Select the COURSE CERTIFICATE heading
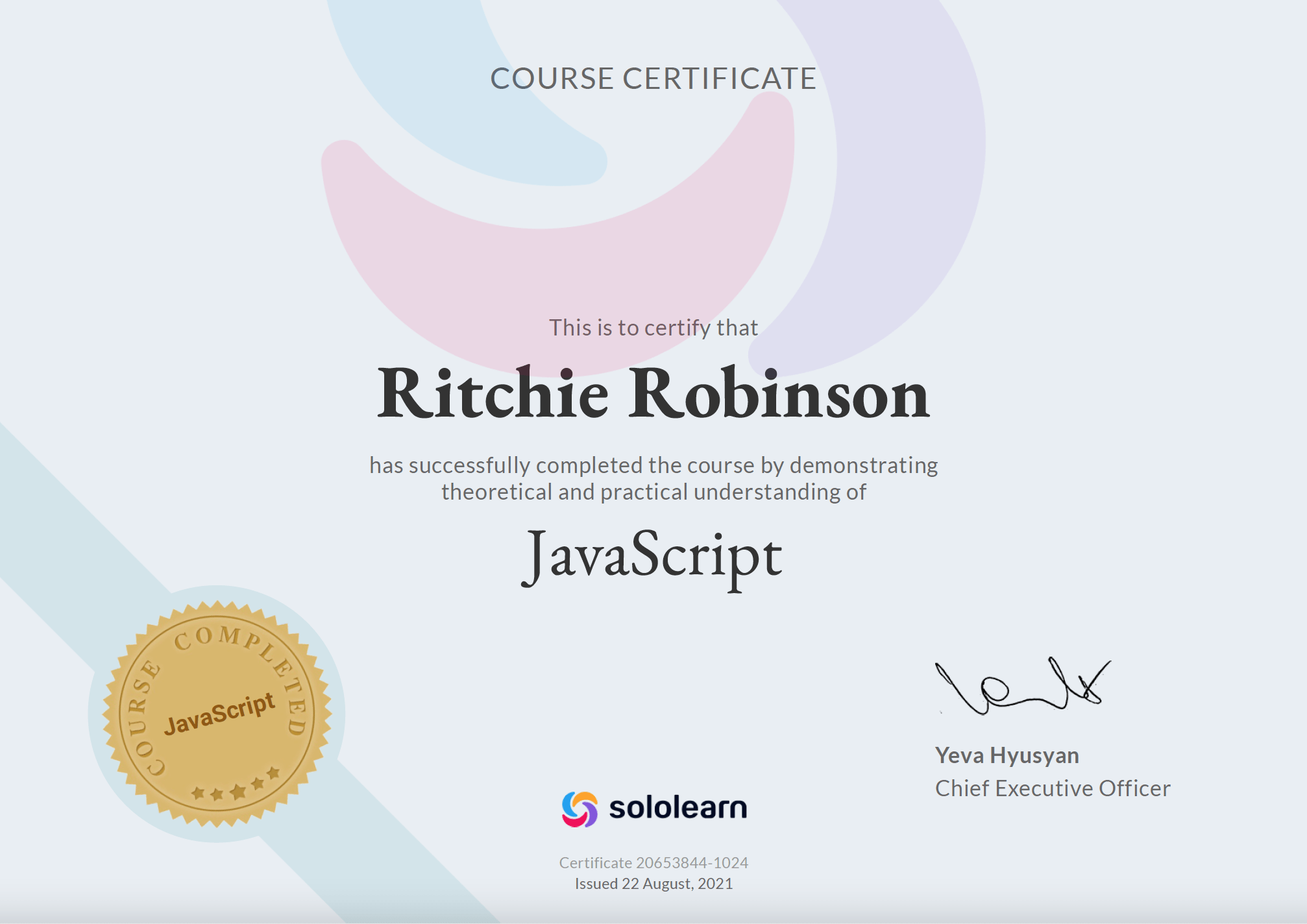This screenshot has height=924, width=1307. (x=653, y=79)
